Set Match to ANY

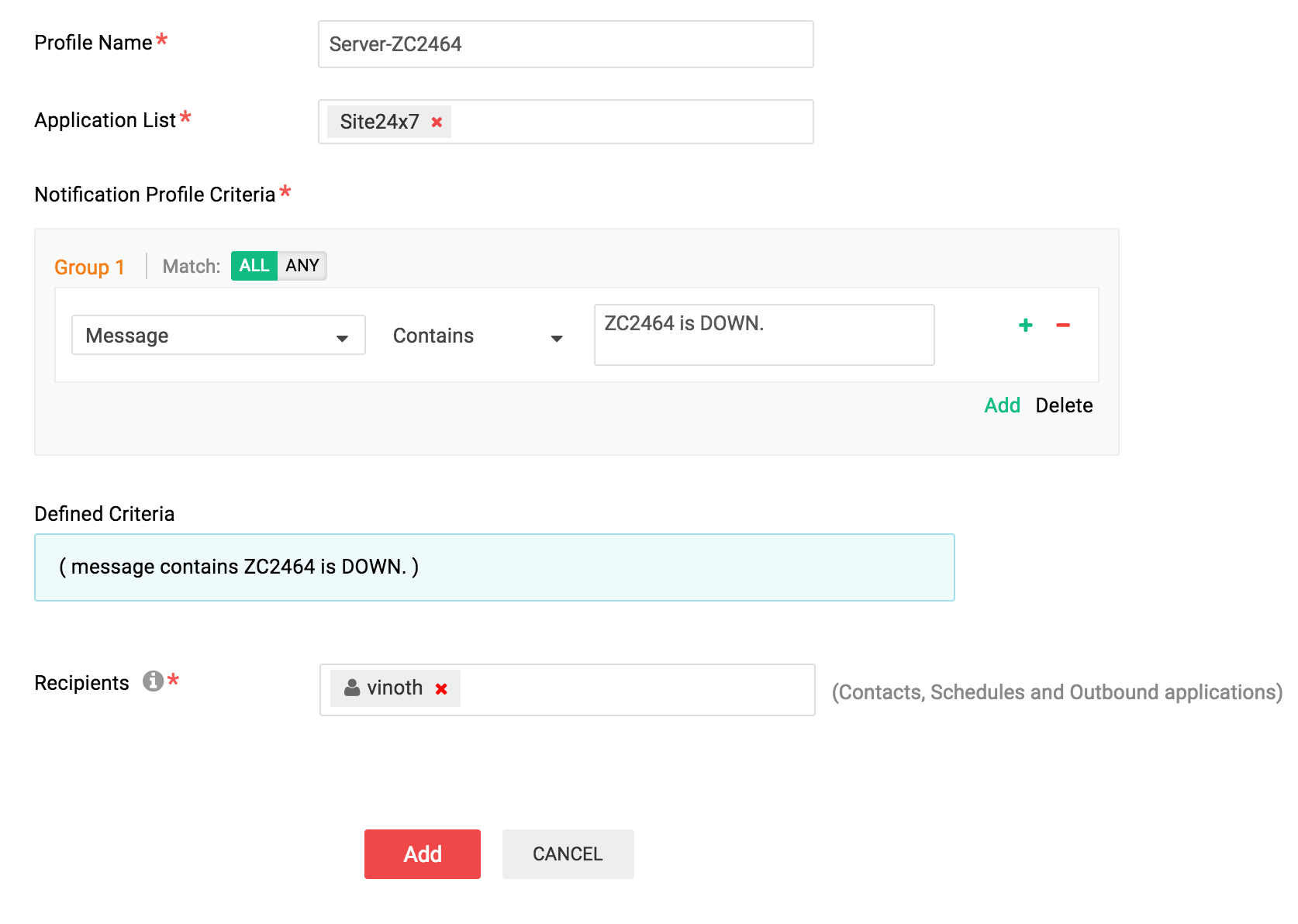[x=302, y=266]
